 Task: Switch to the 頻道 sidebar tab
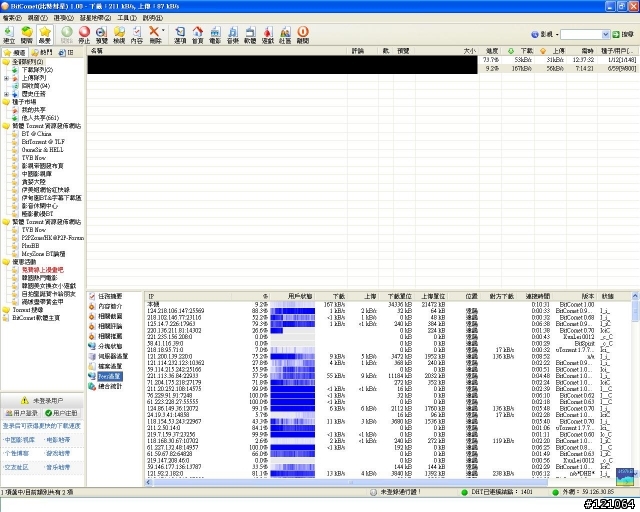(15, 53)
